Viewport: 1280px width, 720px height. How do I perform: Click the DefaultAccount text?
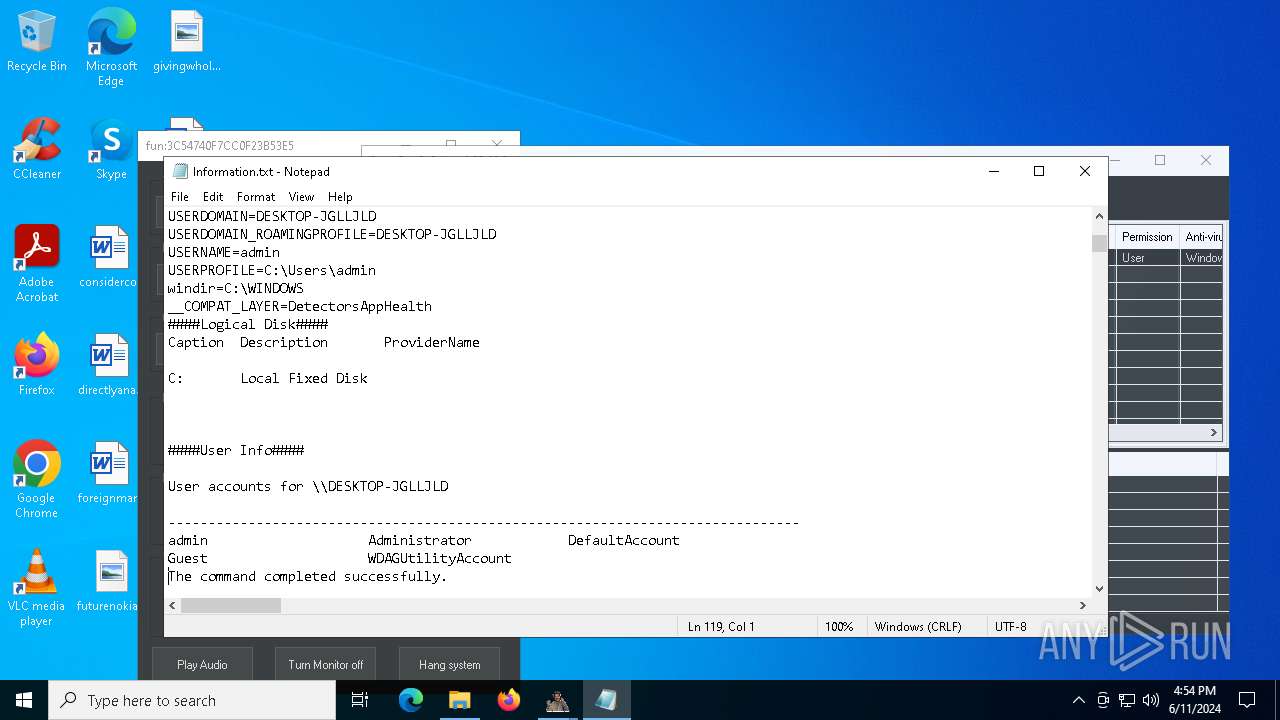coord(624,540)
